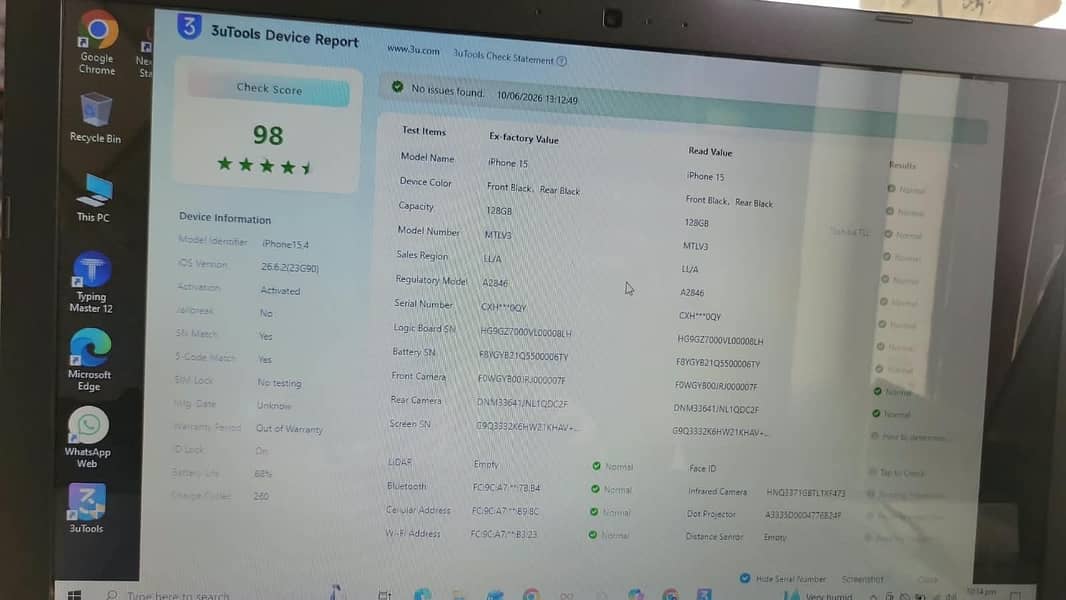Click the 3uTools logo in the report header
Screen dimensions: 1066x600
(x=189, y=27)
